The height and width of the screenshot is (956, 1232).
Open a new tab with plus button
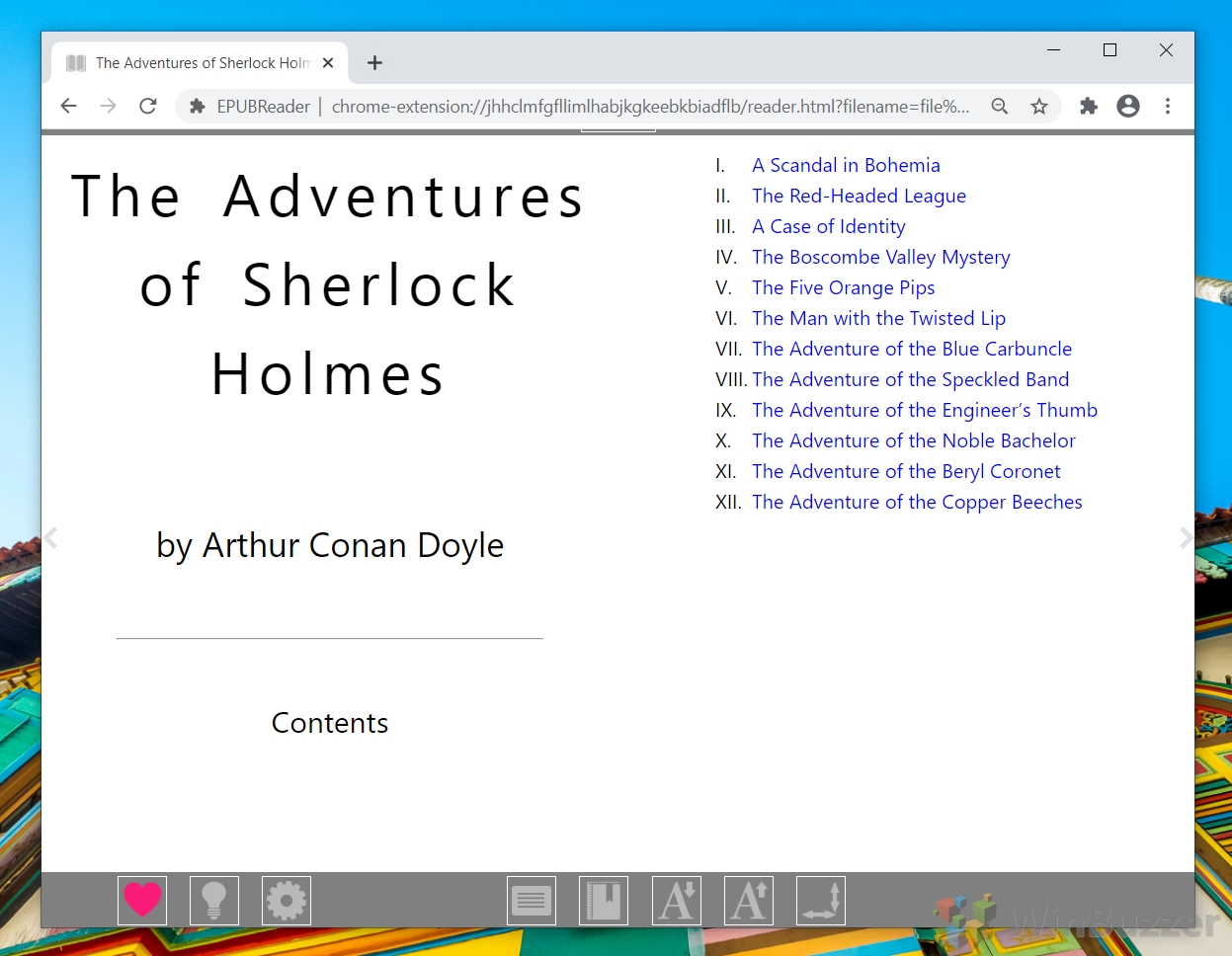click(x=374, y=63)
